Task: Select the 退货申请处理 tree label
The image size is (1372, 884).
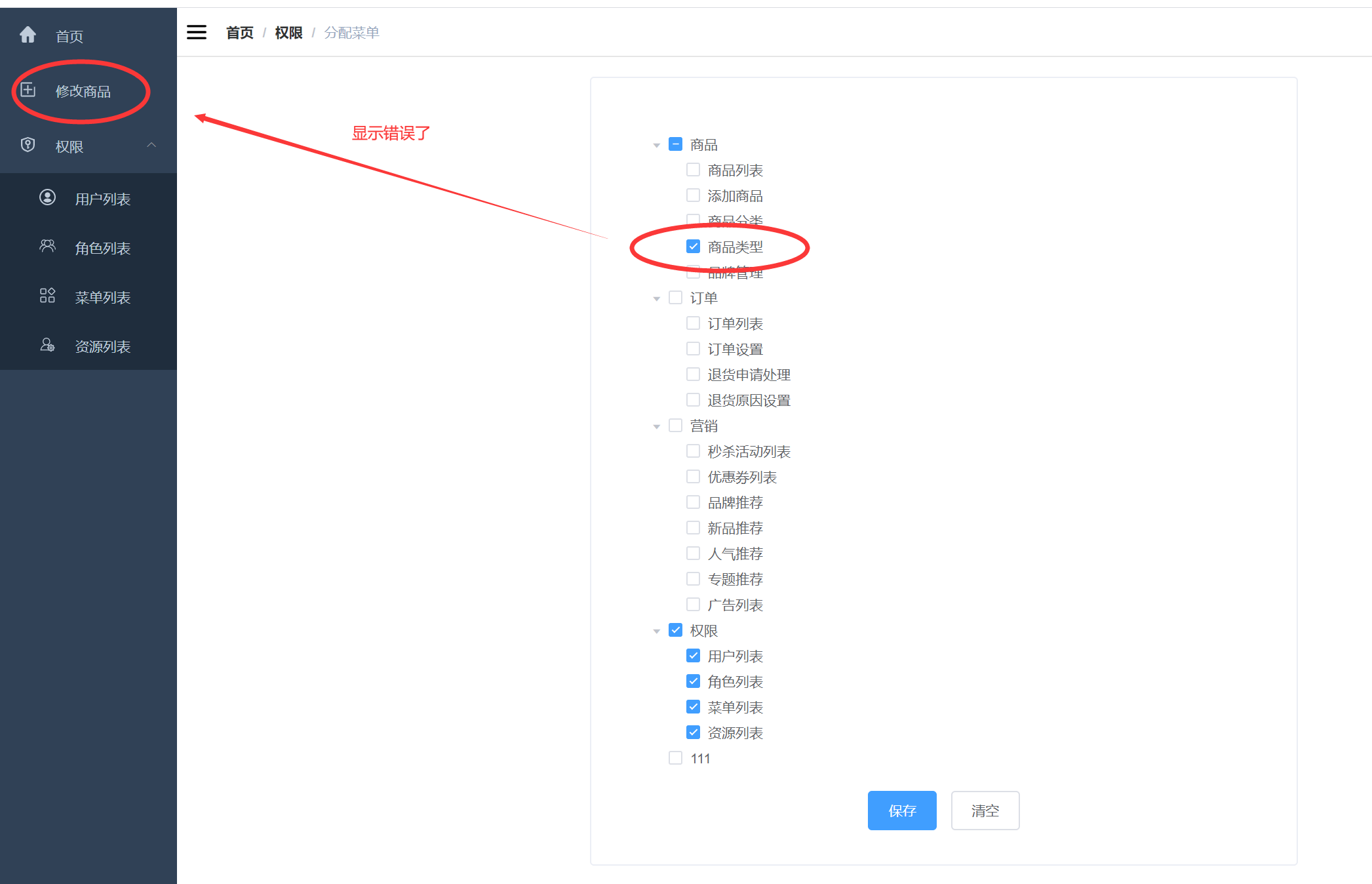Action: click(749, 375)
